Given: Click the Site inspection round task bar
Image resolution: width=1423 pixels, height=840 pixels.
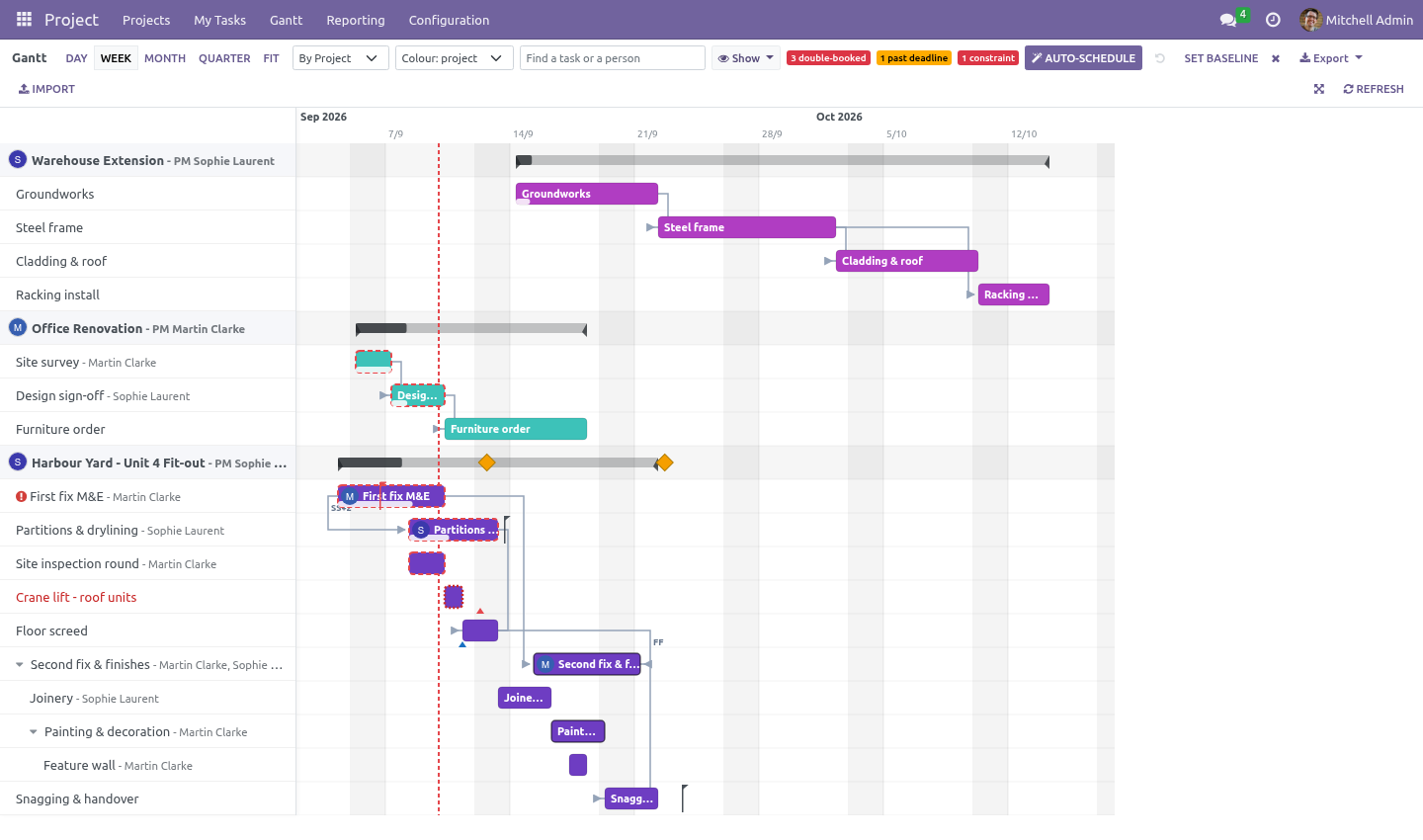Looking at the screenshot, I should 427,563.
